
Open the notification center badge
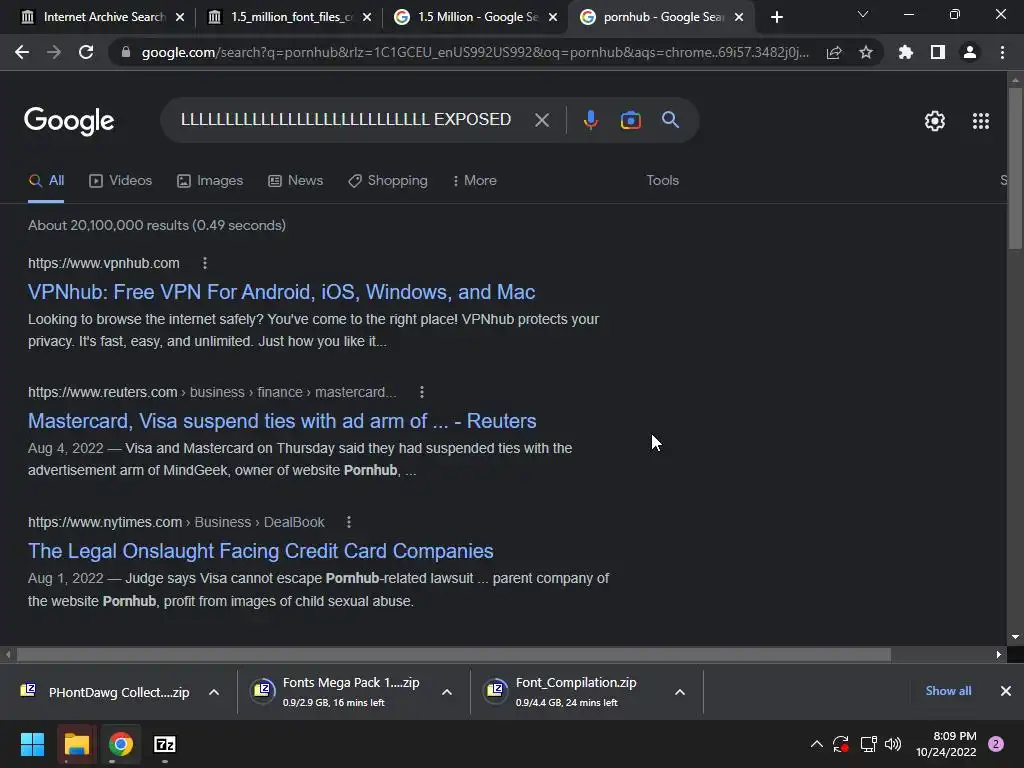point(996,744)
